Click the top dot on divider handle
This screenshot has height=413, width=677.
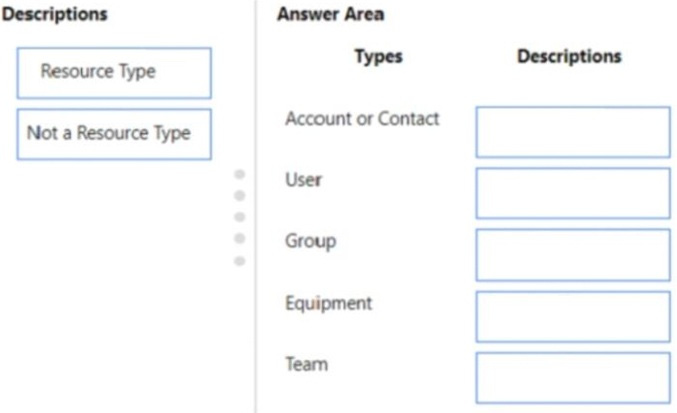pyautogui.click(x=240, y=174)
